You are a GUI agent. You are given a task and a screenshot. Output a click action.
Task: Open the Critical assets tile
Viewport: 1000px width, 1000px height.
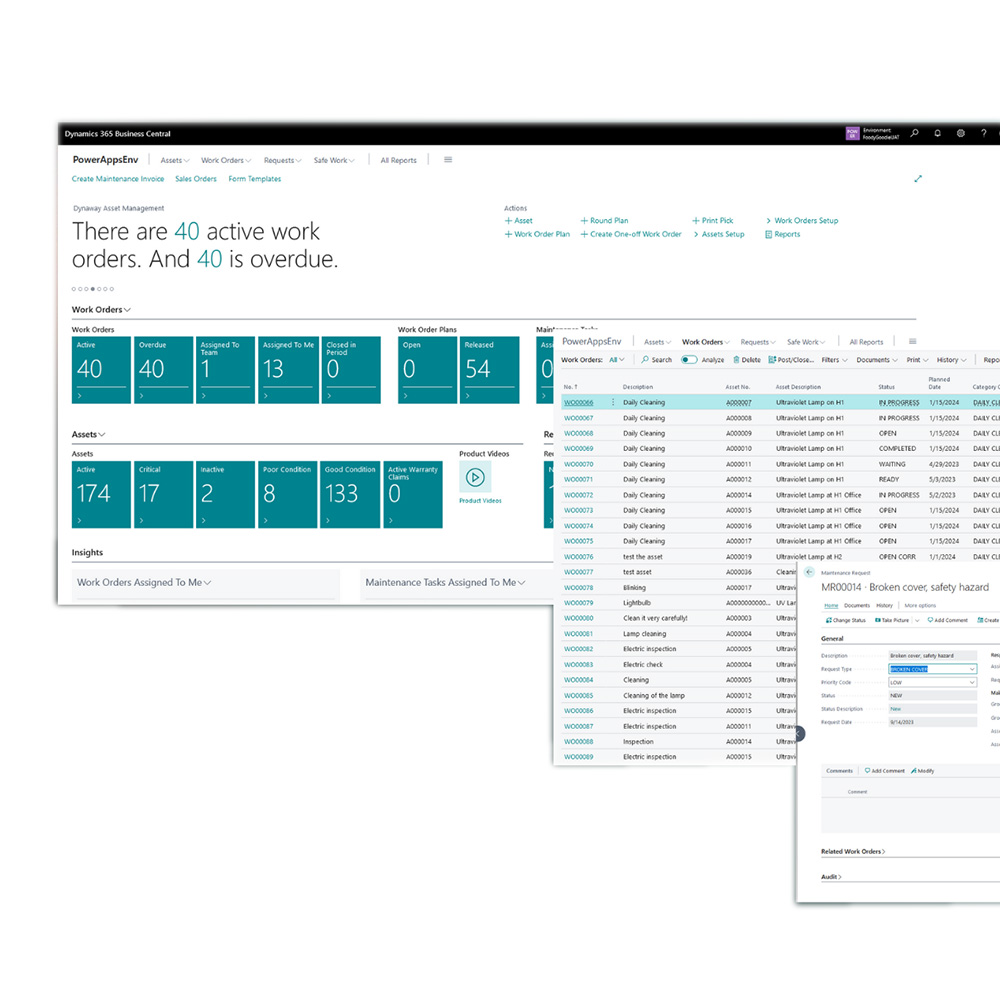pyautogui.click(x=163, y=494)
